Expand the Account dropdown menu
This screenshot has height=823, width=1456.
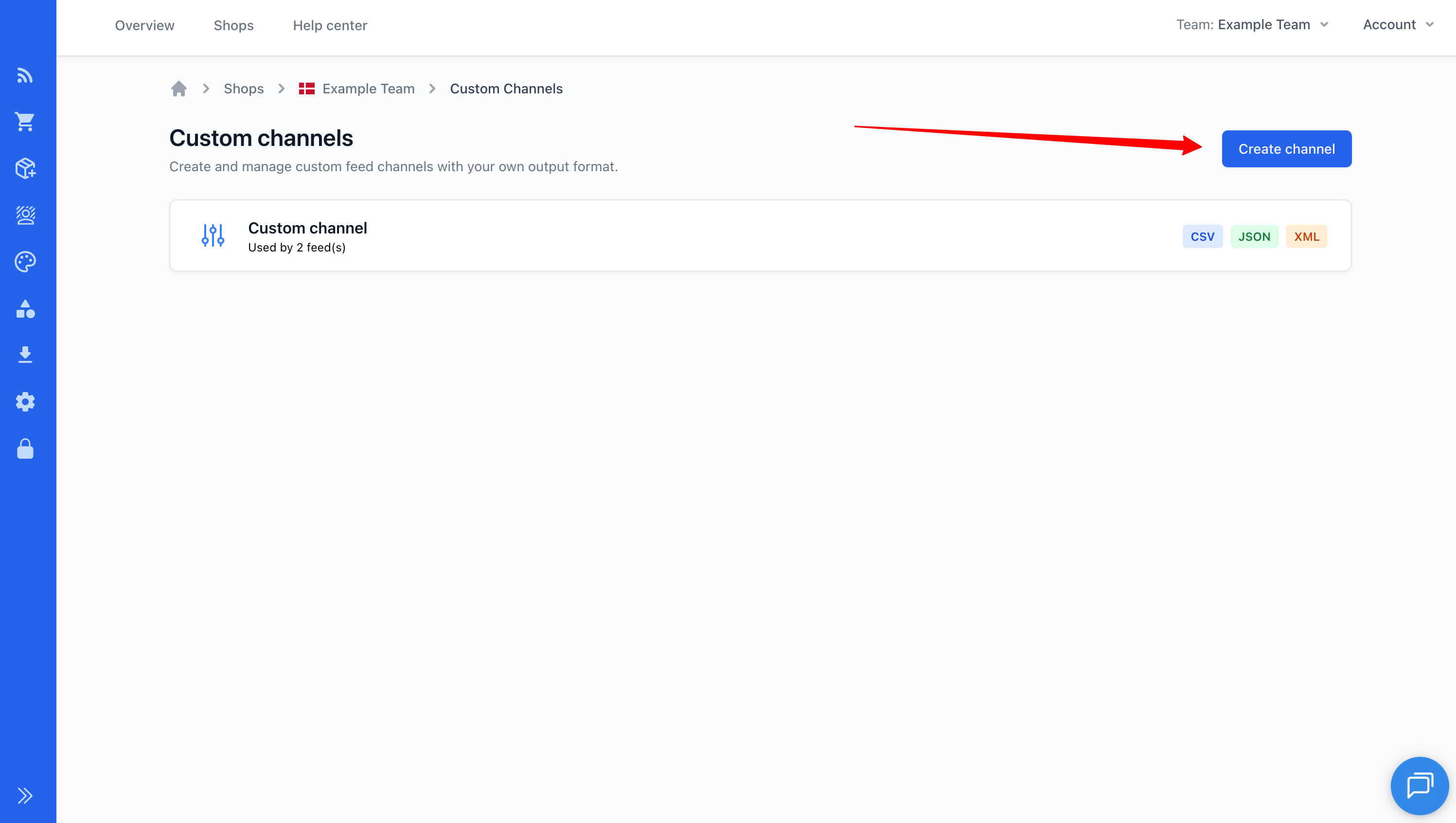(x=1398, y=25)
